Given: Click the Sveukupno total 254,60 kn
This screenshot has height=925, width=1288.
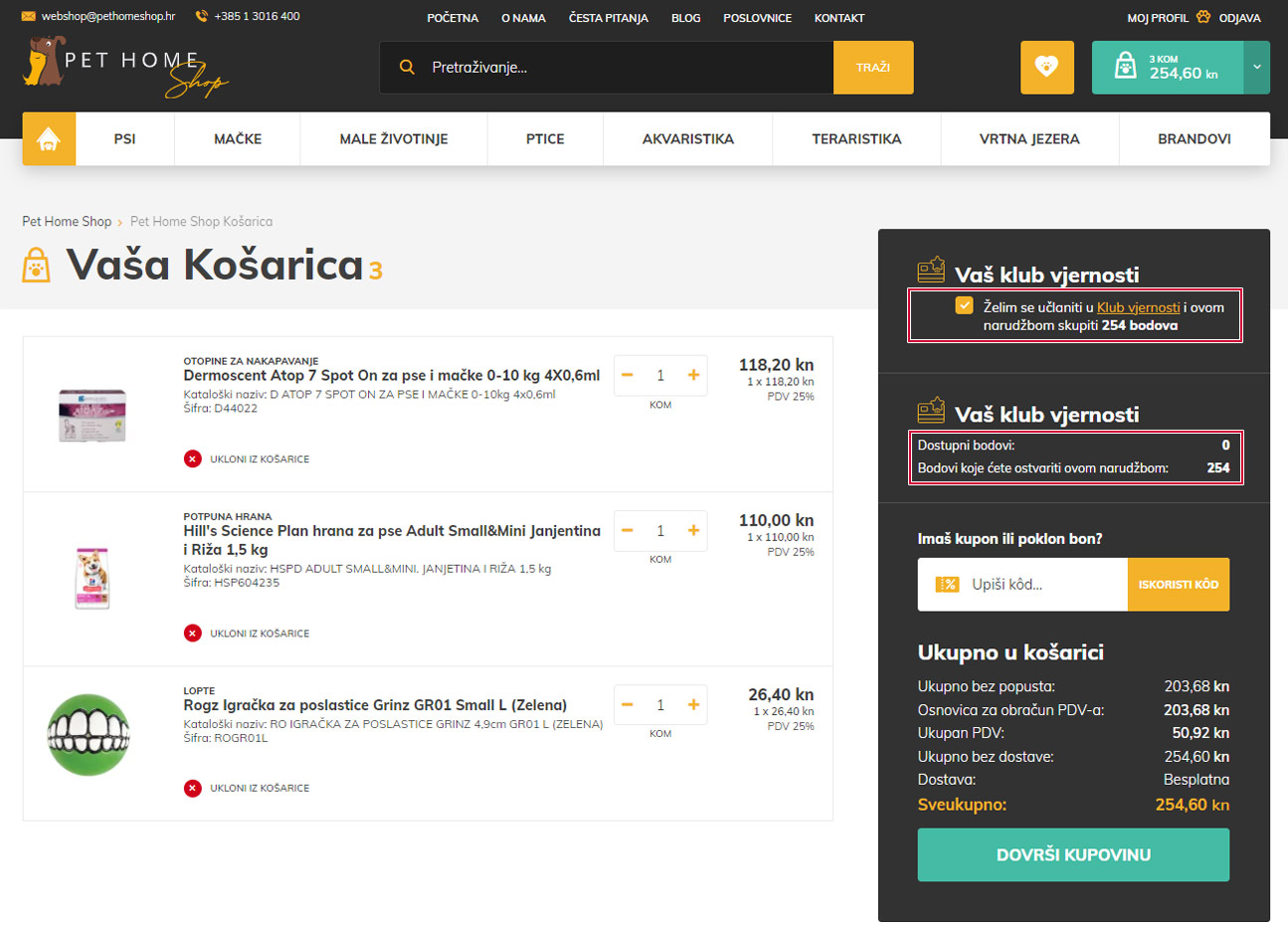Looking at the screenshot, I should pos(1193,805).
